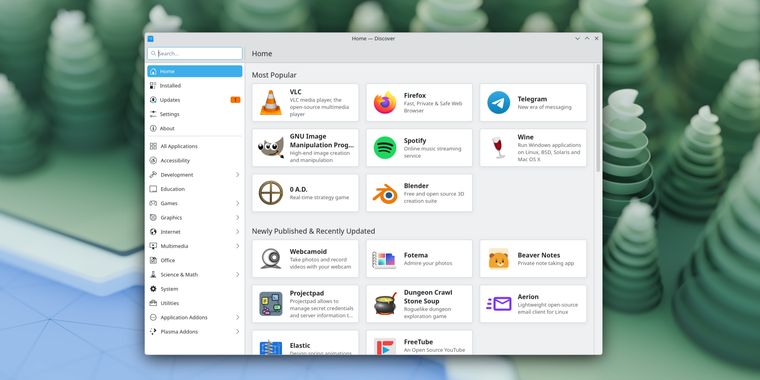Click the 'Admire your photos' description
The image size is (760, 380).
click(428, 263)
